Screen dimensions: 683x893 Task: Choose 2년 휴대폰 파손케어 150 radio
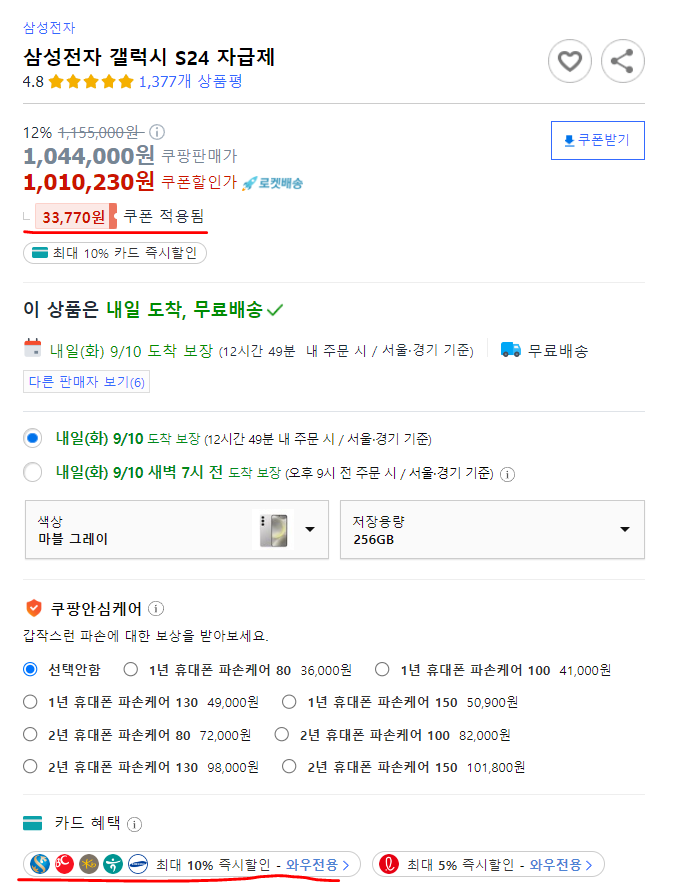[289, 767]
